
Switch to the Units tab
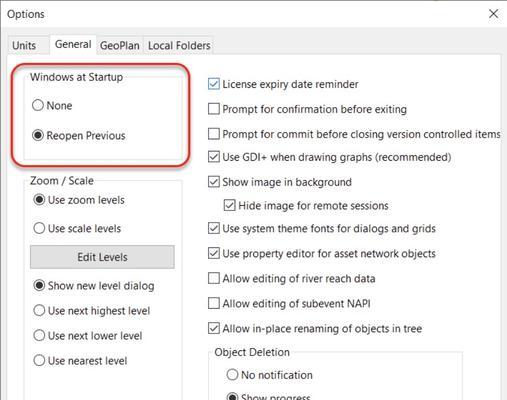(24, 45)
